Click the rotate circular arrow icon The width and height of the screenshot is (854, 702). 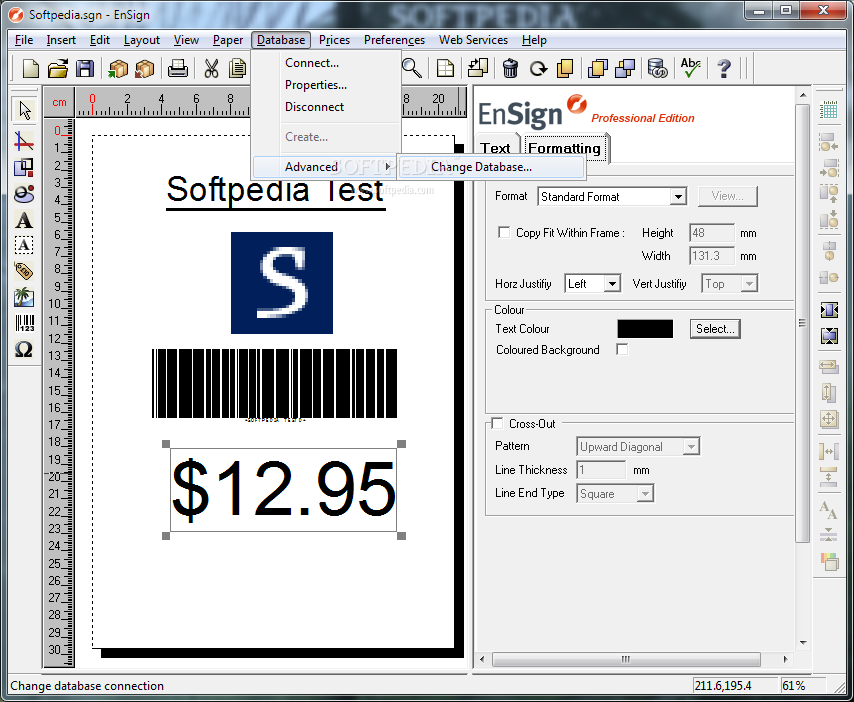click(538, 69)
